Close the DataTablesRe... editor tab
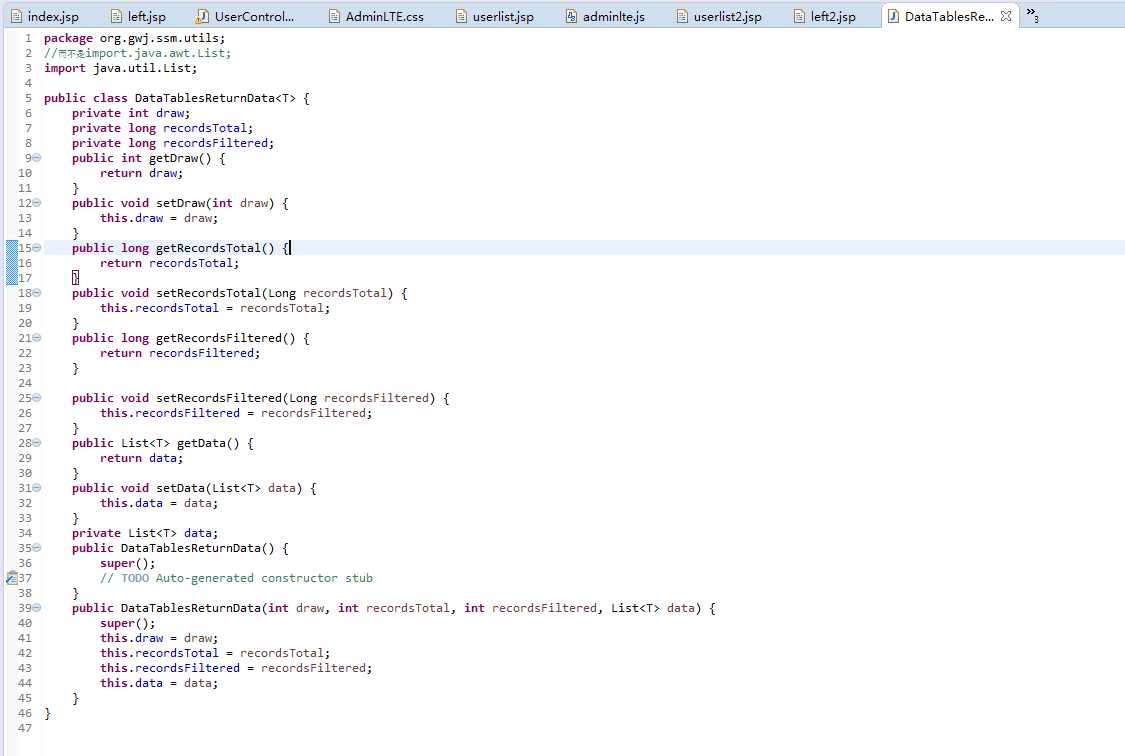This screenshot has width=1125, height=756. [1006, 16]
